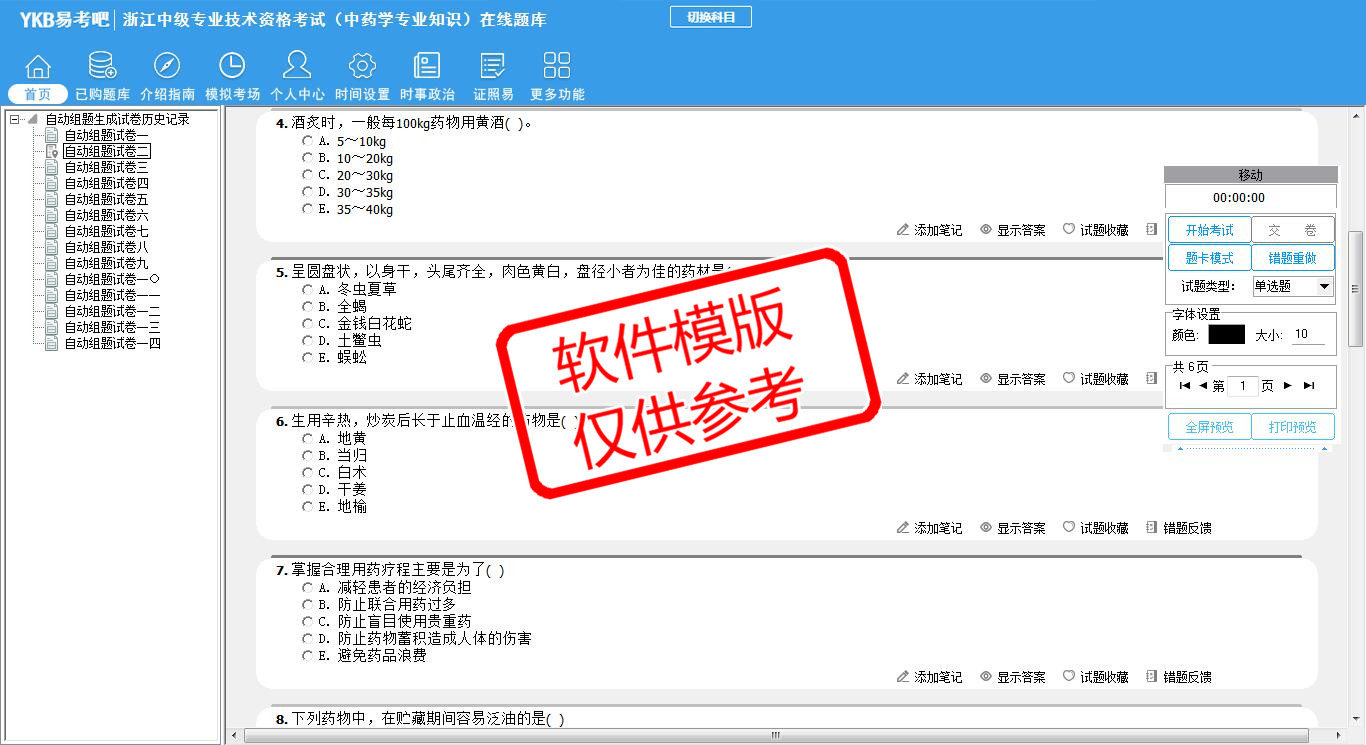This screenshot has width=1366, height=745.
Task: Go to next page arrow in pager
Action: [1288, 386]
